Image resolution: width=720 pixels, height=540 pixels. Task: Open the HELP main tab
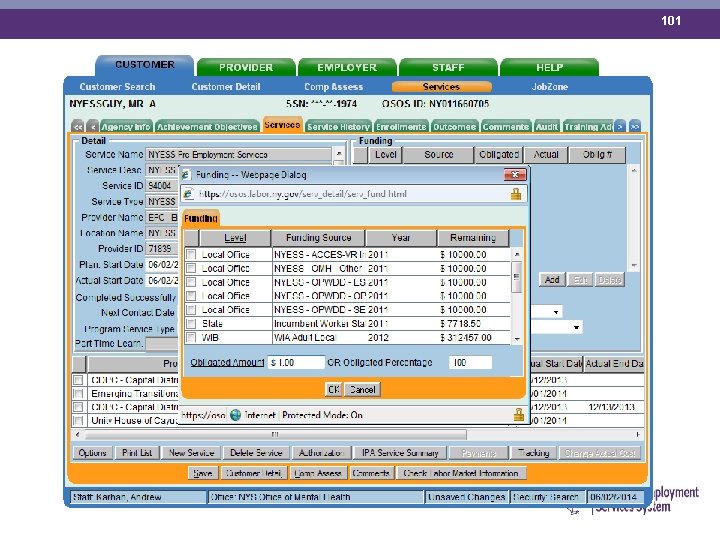[x=550, y=68]
